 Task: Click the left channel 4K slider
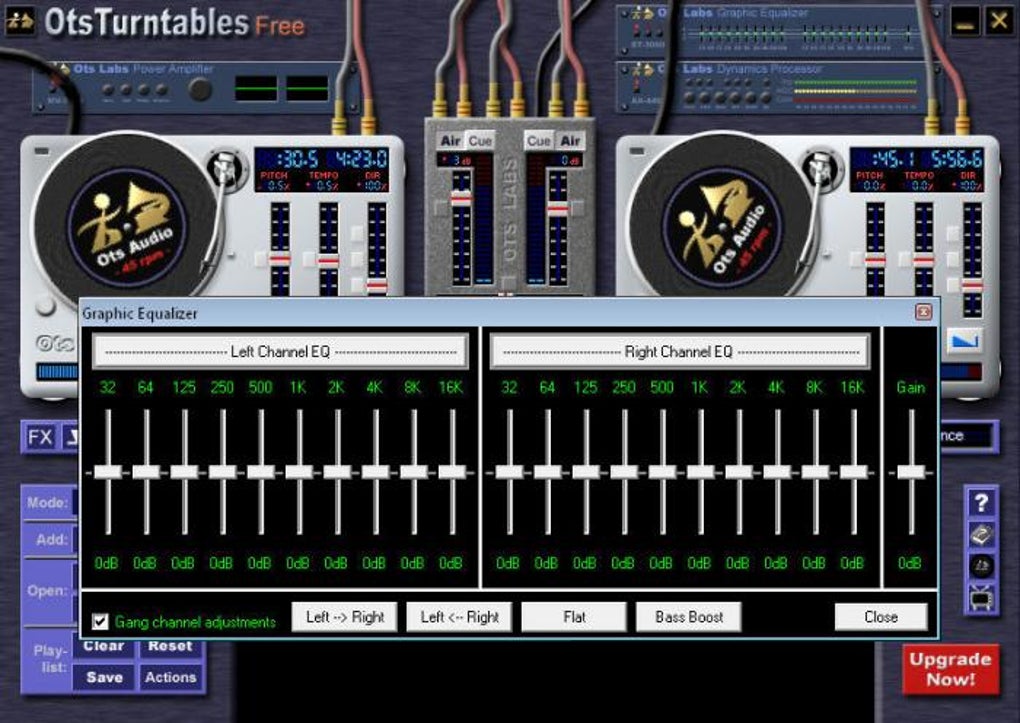(375, 472)
